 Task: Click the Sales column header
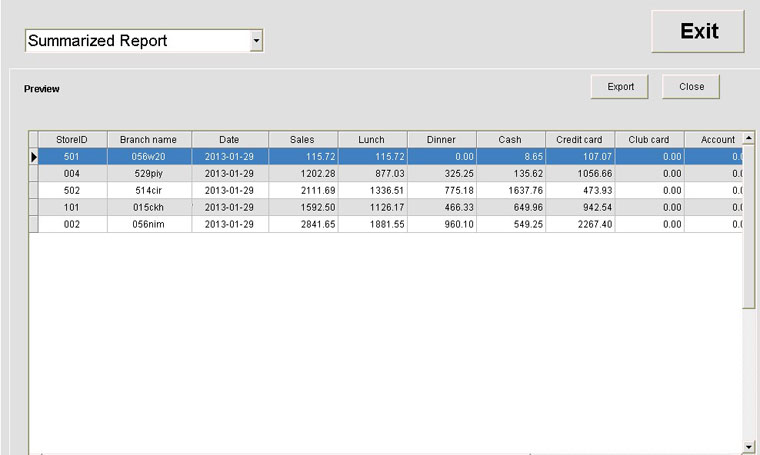pos(303,140)
